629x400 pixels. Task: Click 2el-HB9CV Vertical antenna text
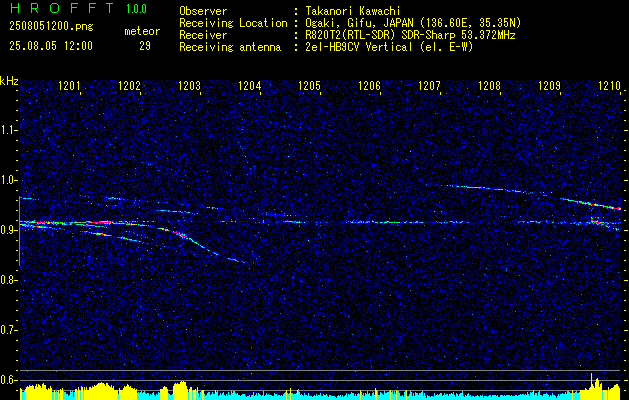tap(389, 47)
